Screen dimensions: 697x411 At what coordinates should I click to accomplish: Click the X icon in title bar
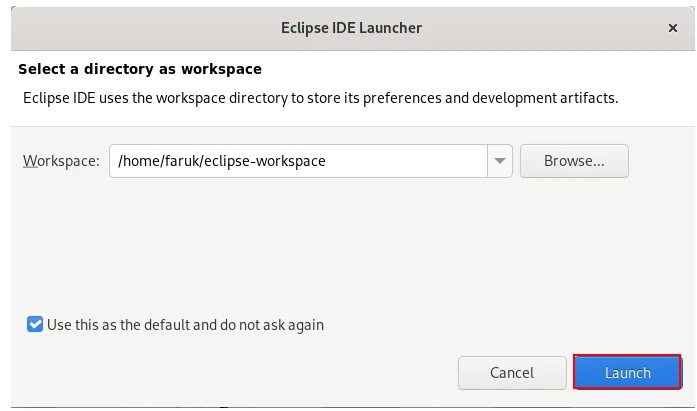673,28
